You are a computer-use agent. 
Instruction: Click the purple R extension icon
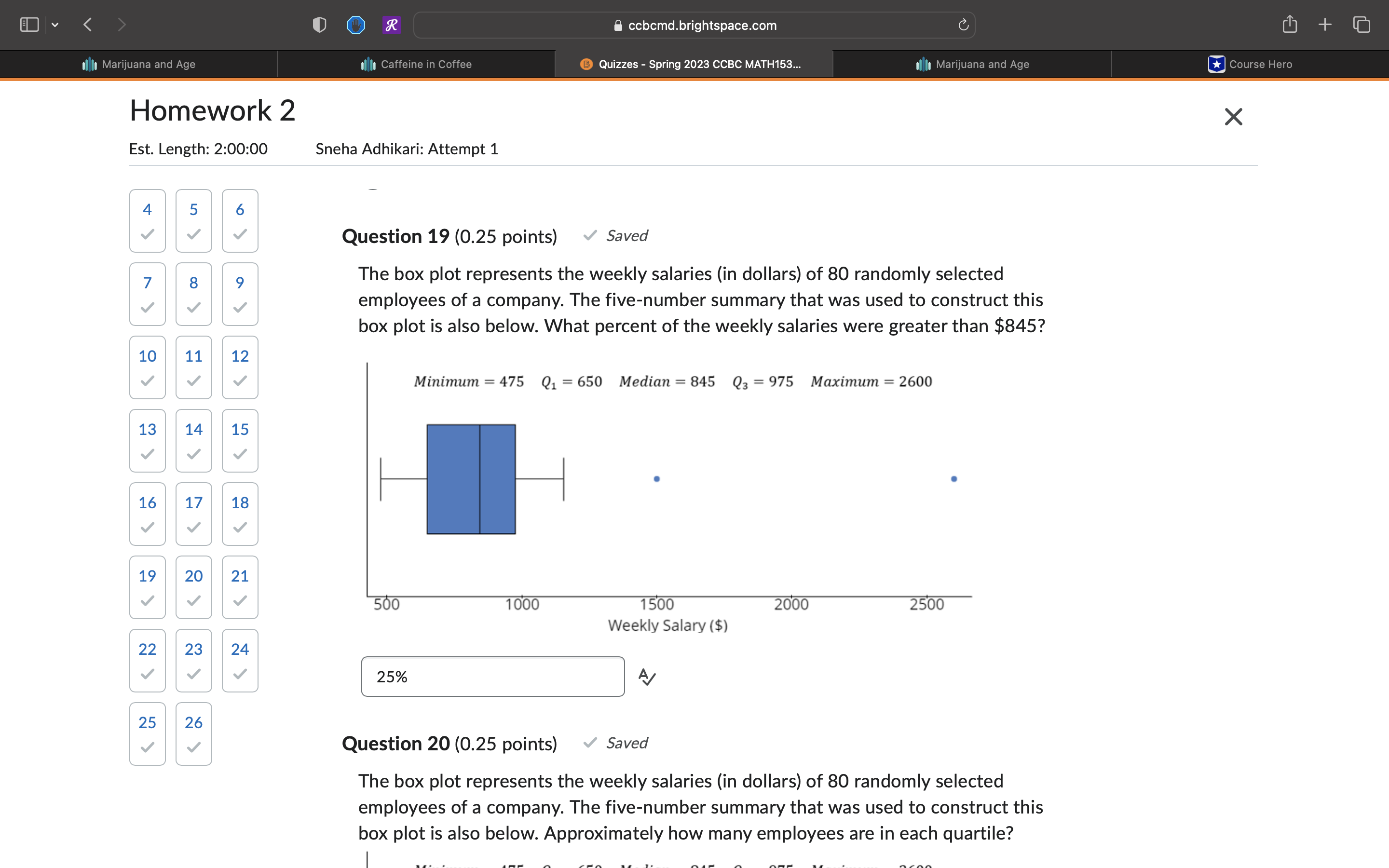[392, 25]
